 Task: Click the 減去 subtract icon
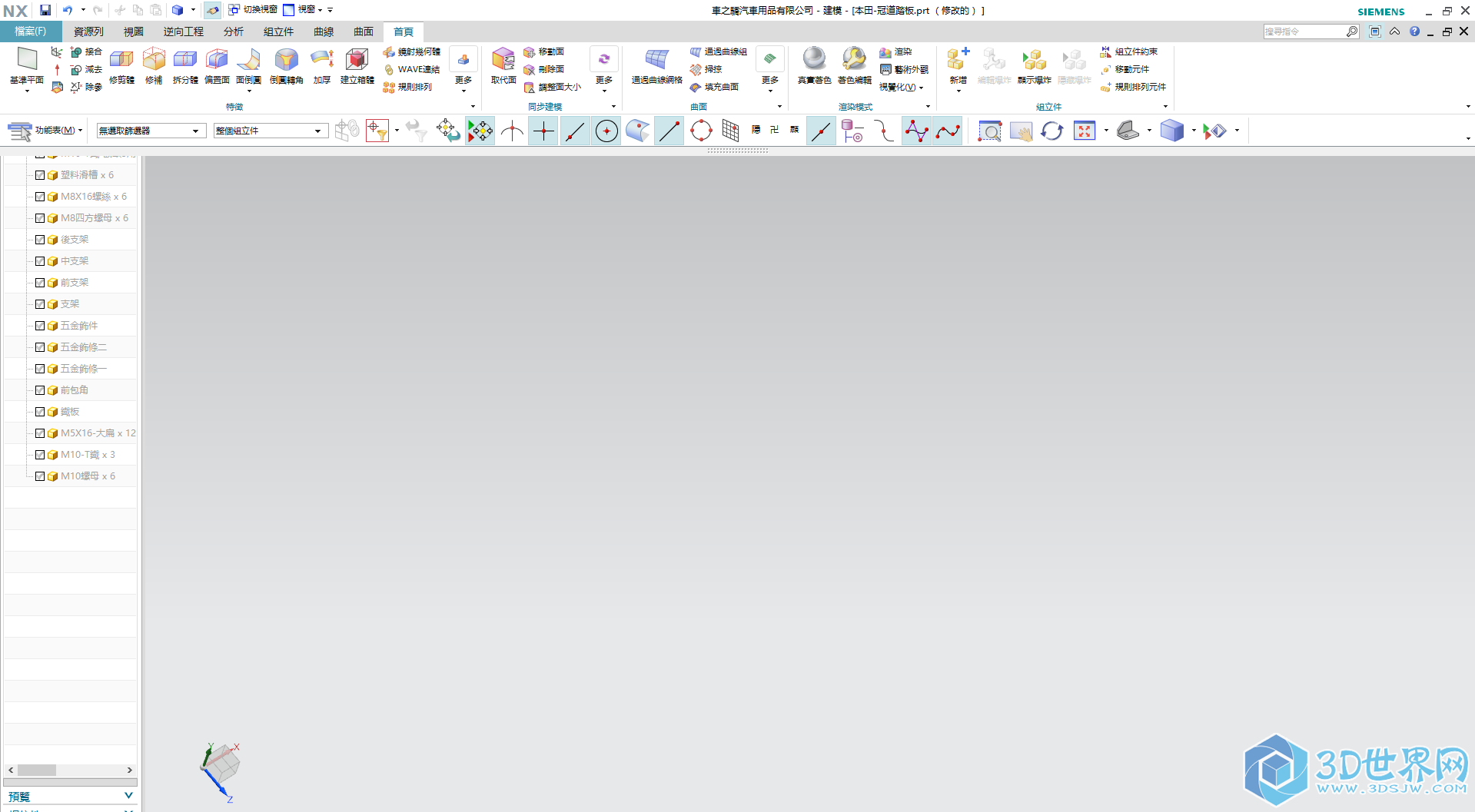click(86, 69)
